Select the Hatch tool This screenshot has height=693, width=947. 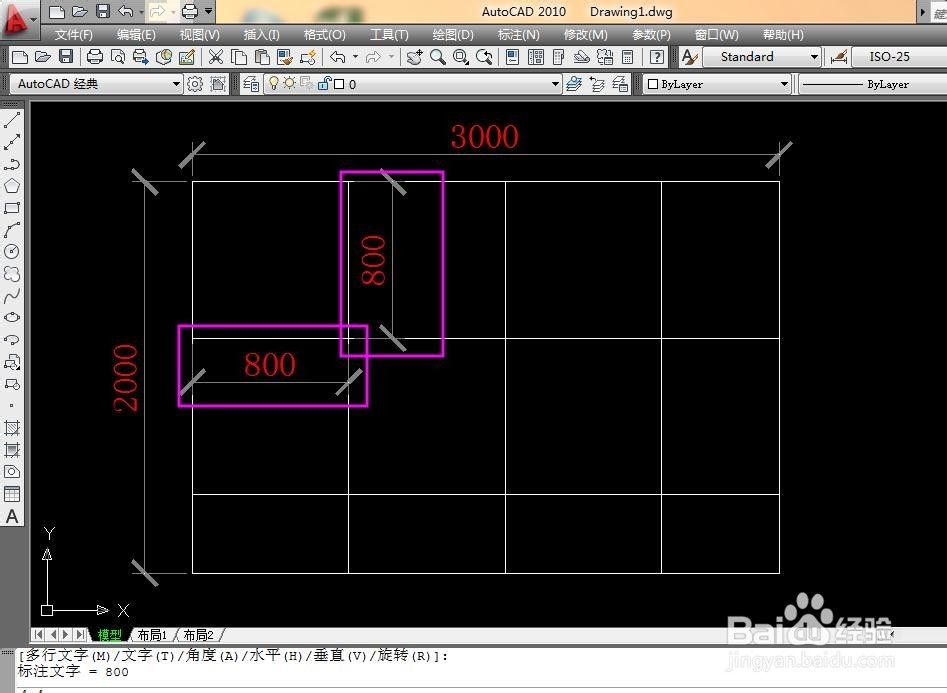[12, 428]
